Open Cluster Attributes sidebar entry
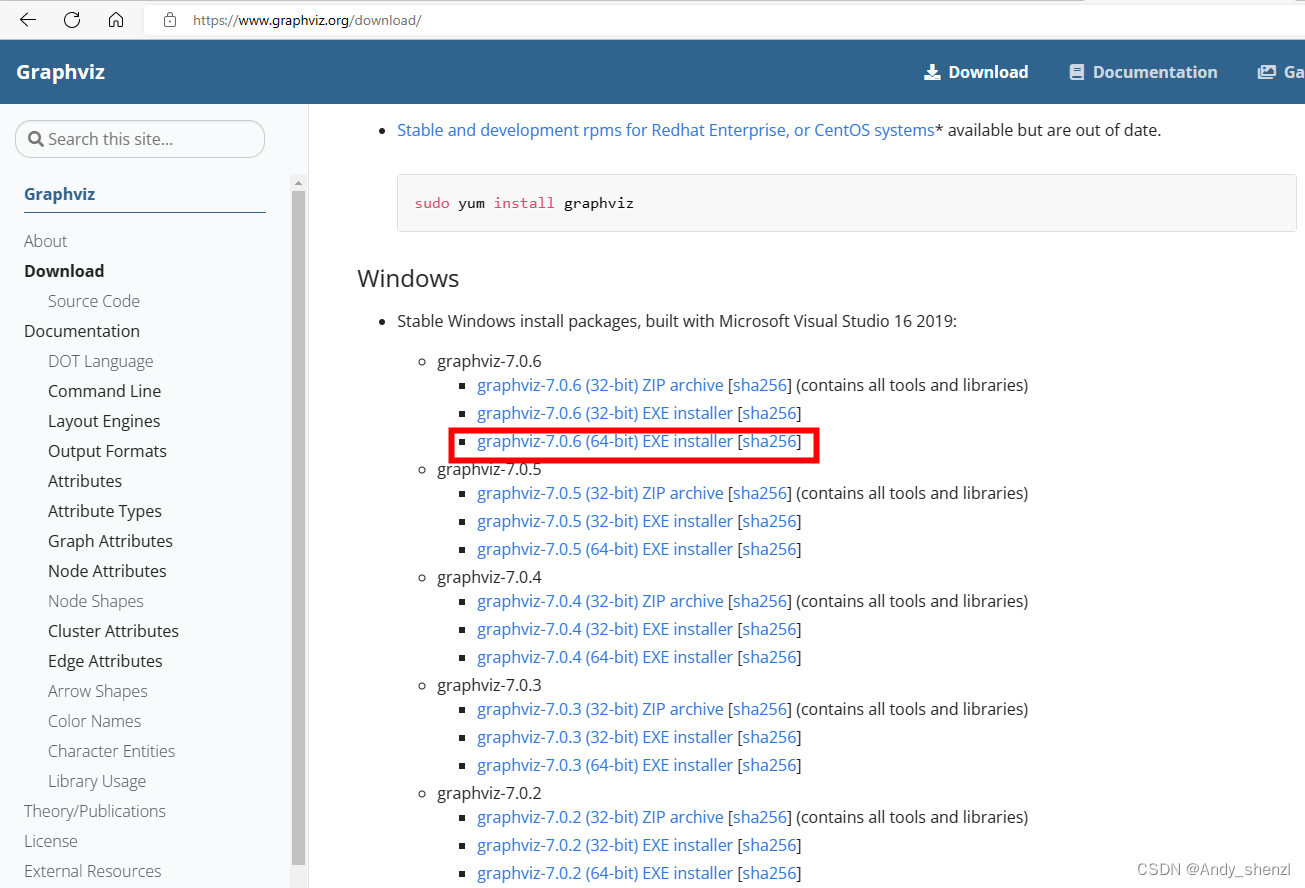The image size is (1305, 888). tap(113, 631)
